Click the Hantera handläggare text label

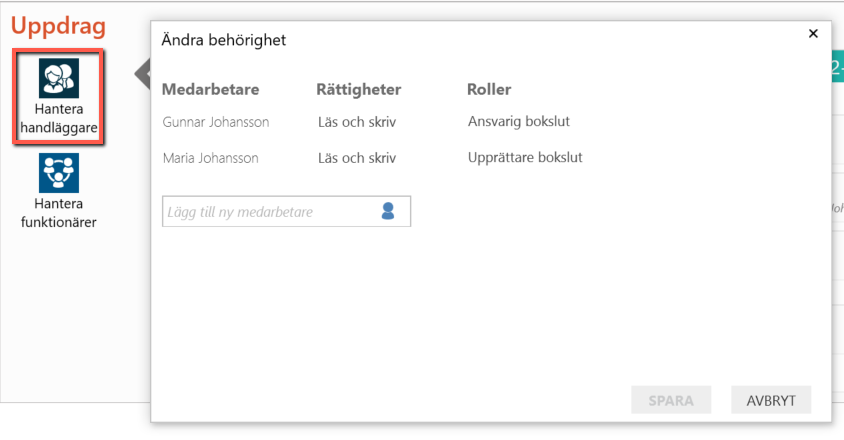(59, 118)
